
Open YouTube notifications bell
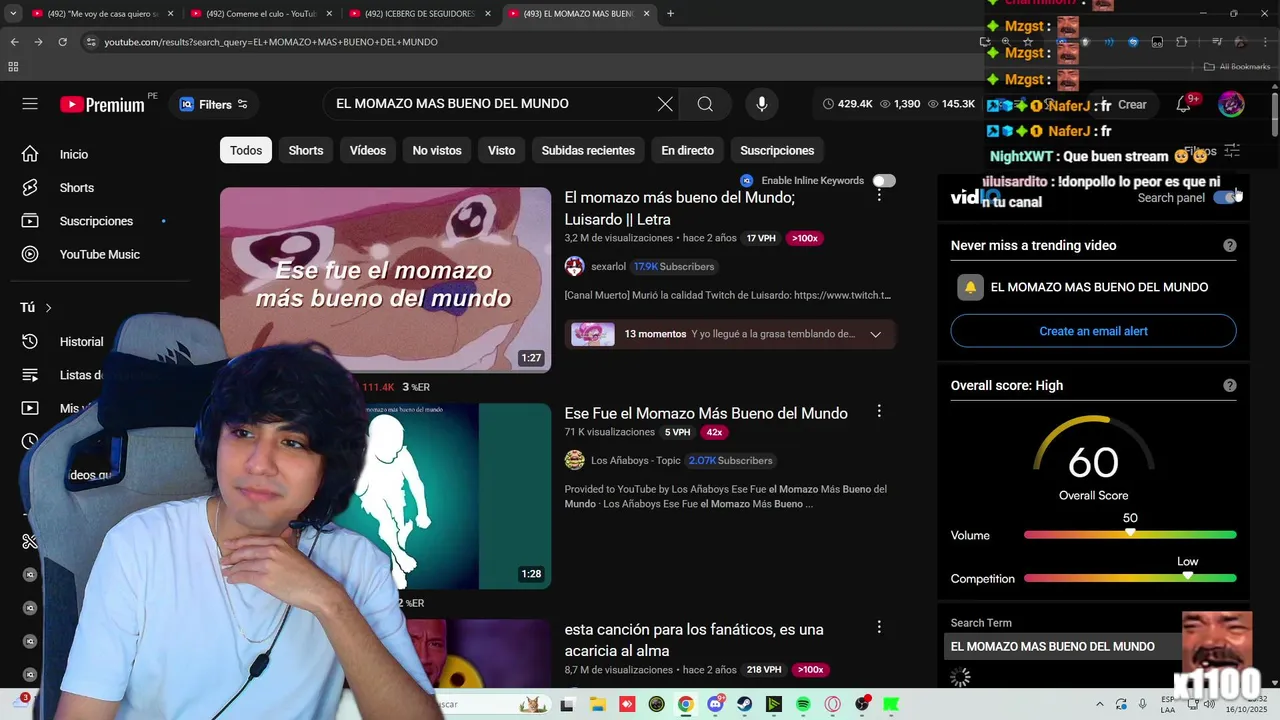coord(1184,104)
